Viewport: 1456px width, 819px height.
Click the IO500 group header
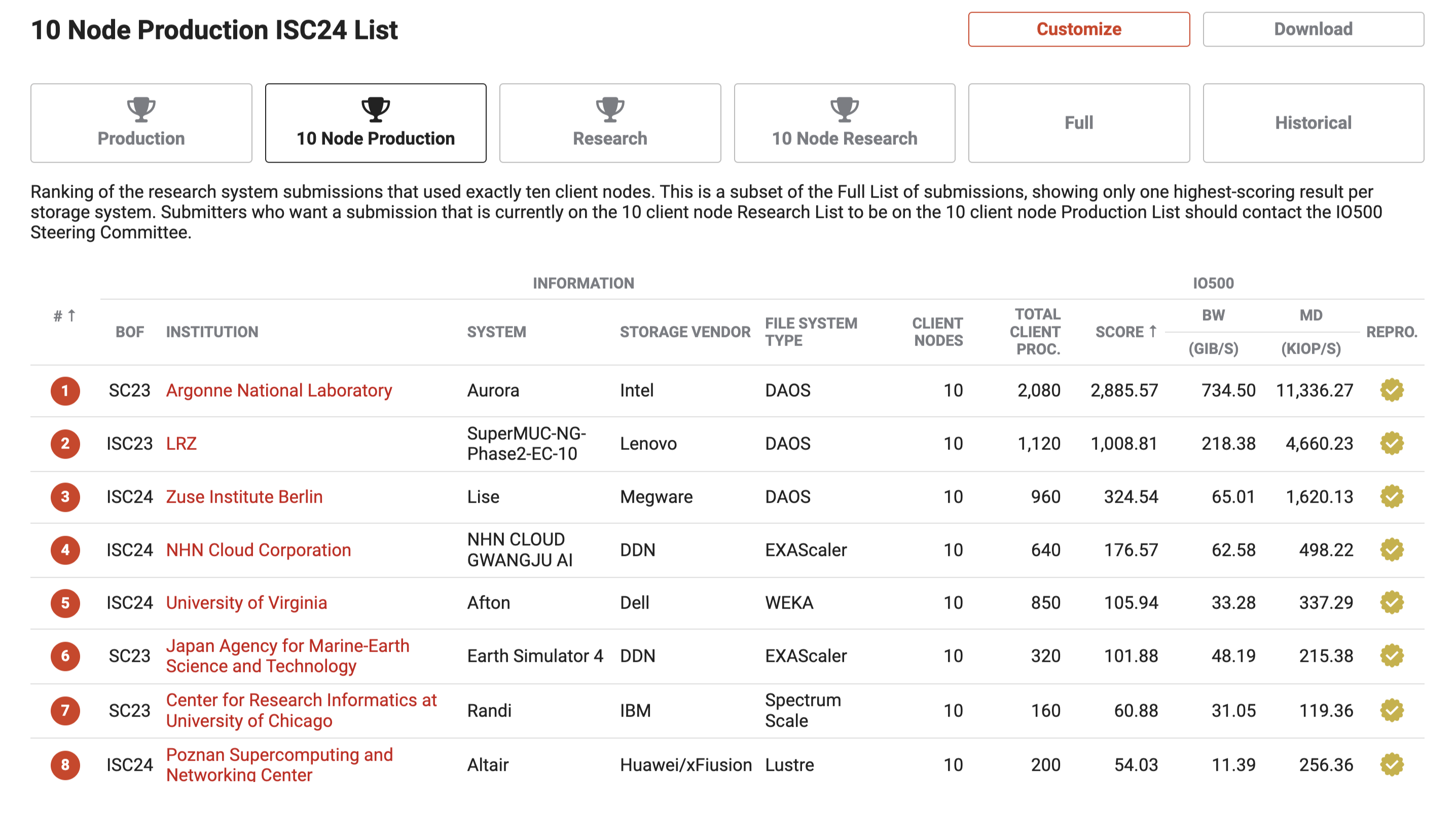1213,283
